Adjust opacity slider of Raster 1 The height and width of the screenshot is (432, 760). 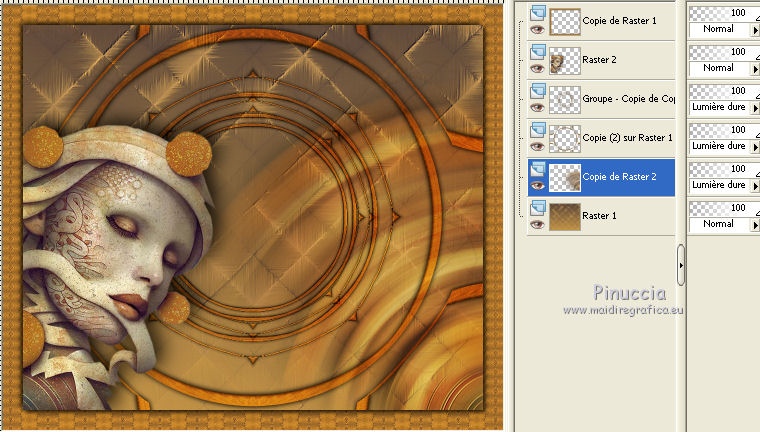[724, 208]
